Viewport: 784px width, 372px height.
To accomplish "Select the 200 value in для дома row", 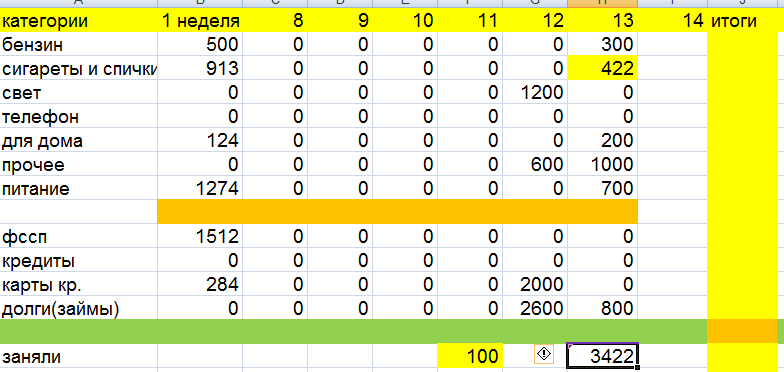I will (x=602, y=140).
